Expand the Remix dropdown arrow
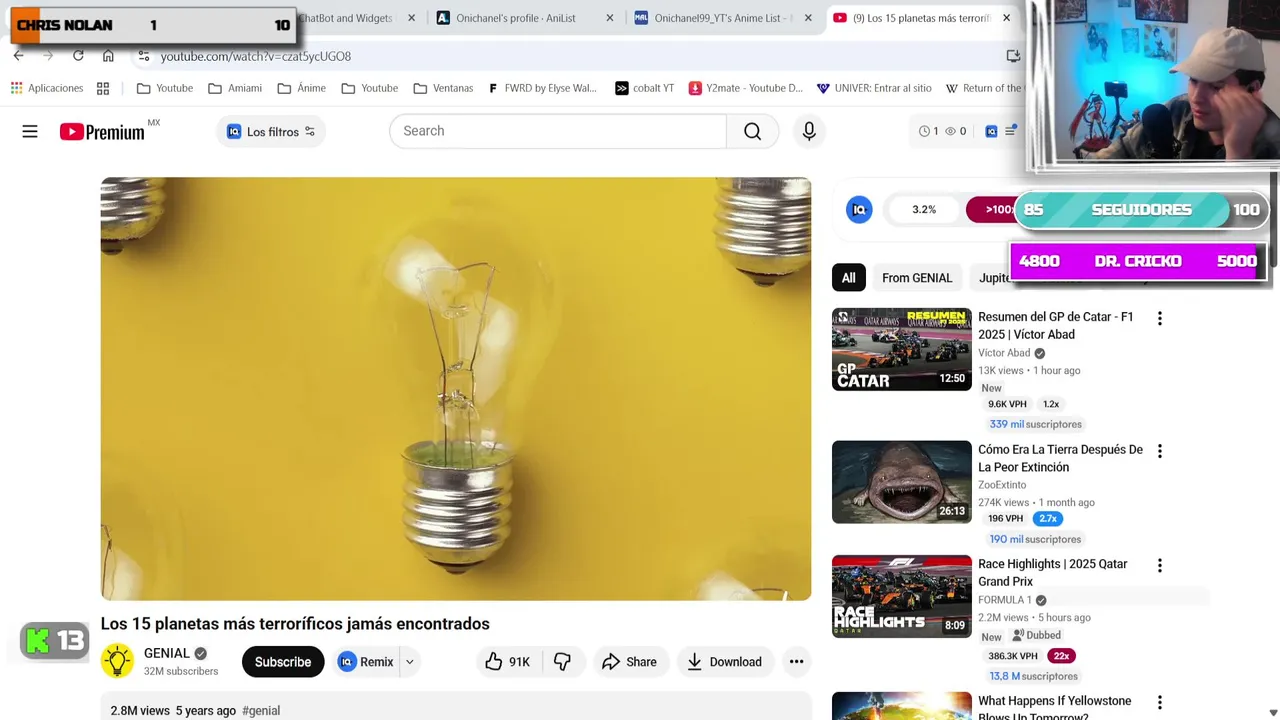Viewport: 1280px width, 720px height. [x=409, y=662]
